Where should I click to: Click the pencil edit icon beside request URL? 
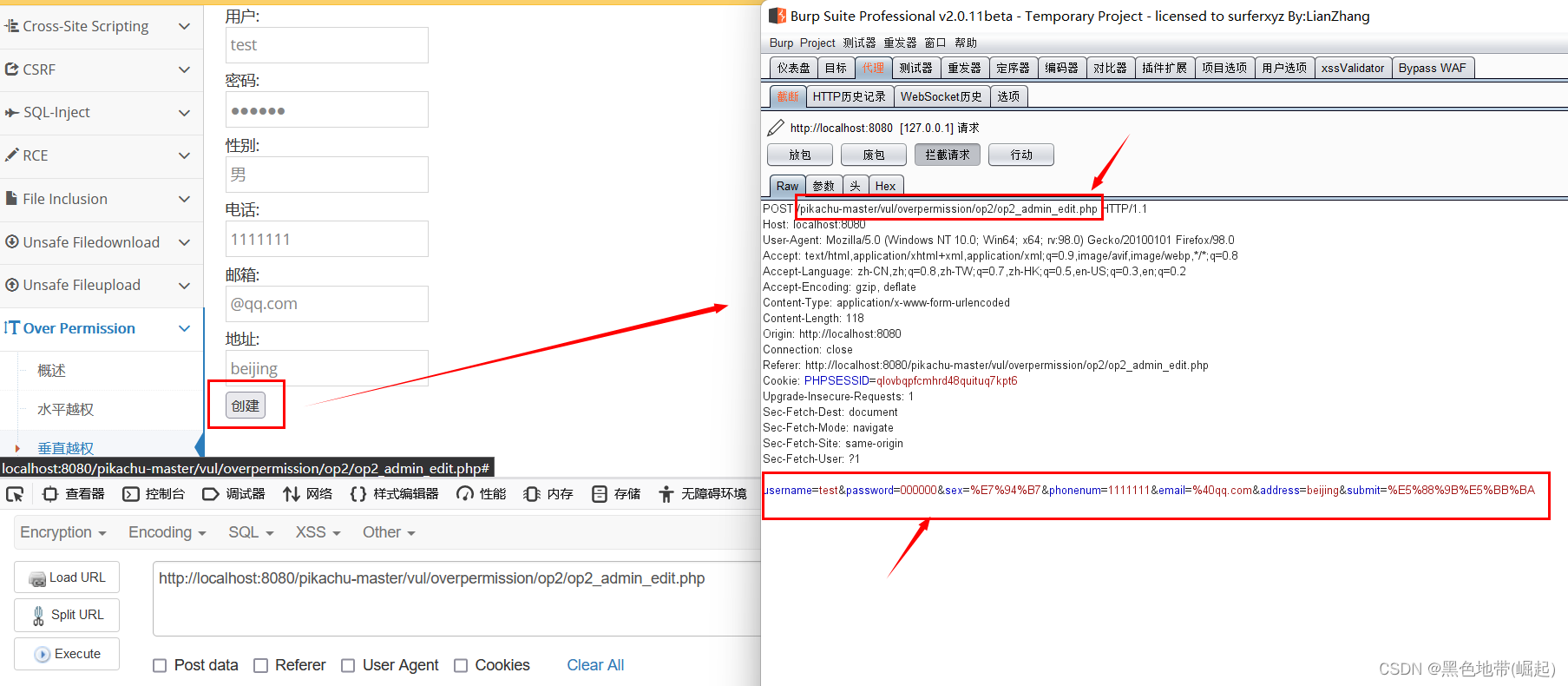click(x=776, y=129)
